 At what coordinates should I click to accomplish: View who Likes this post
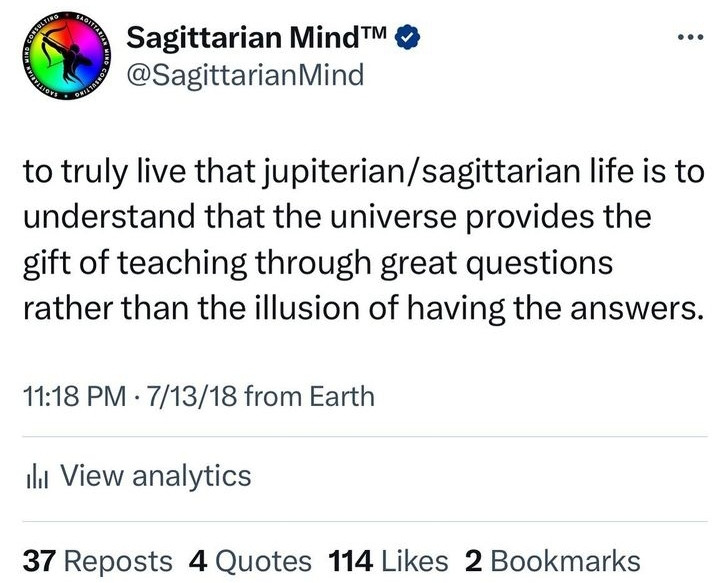tap(413, 560)
